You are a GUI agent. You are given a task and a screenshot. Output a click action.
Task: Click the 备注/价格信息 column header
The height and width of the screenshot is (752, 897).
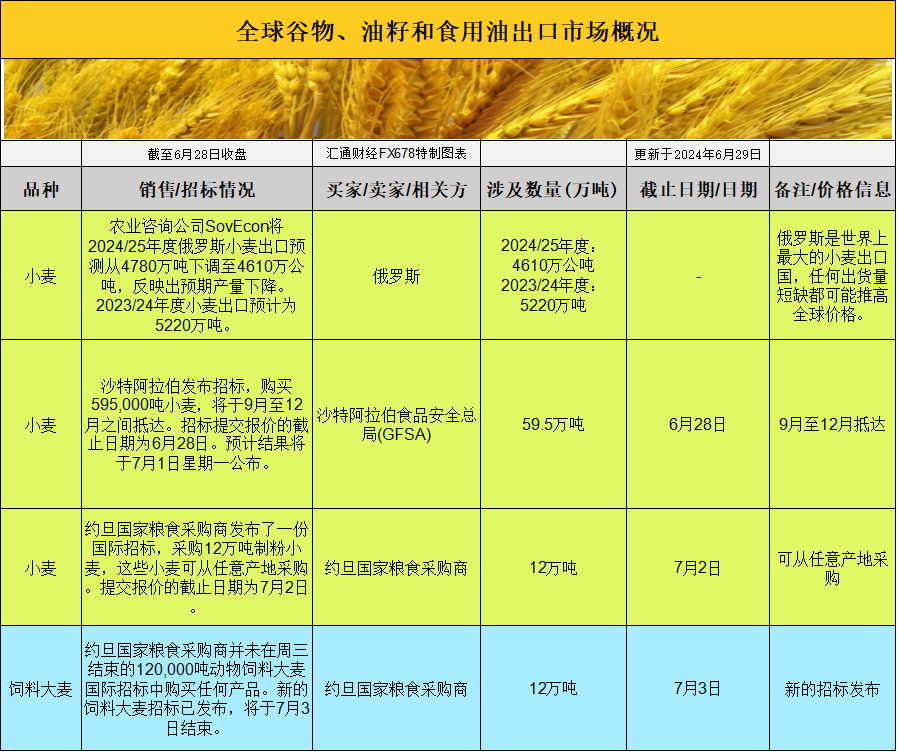point(832,189)
